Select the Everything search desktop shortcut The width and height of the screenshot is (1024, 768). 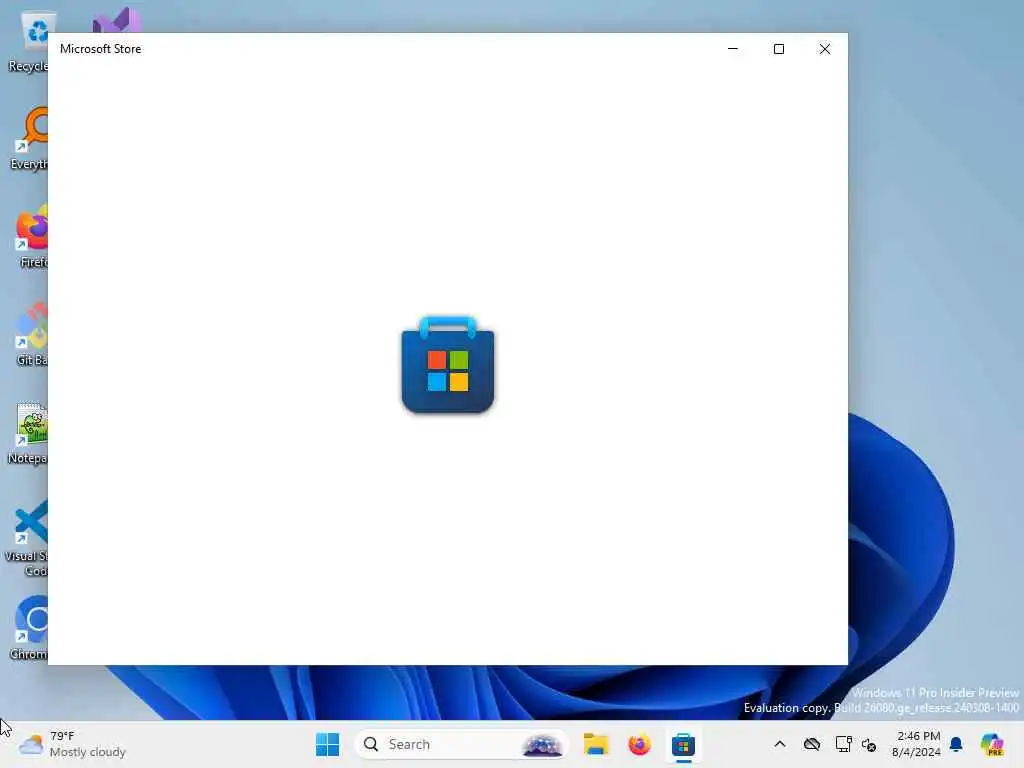[x=30, y=138]
